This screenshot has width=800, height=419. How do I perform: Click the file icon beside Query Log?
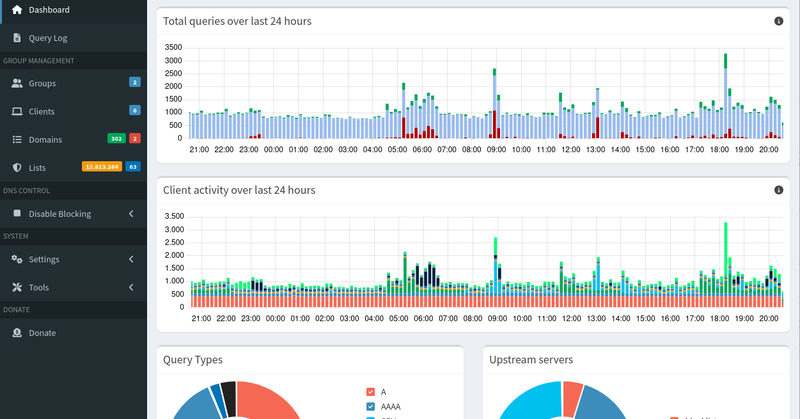17,38
